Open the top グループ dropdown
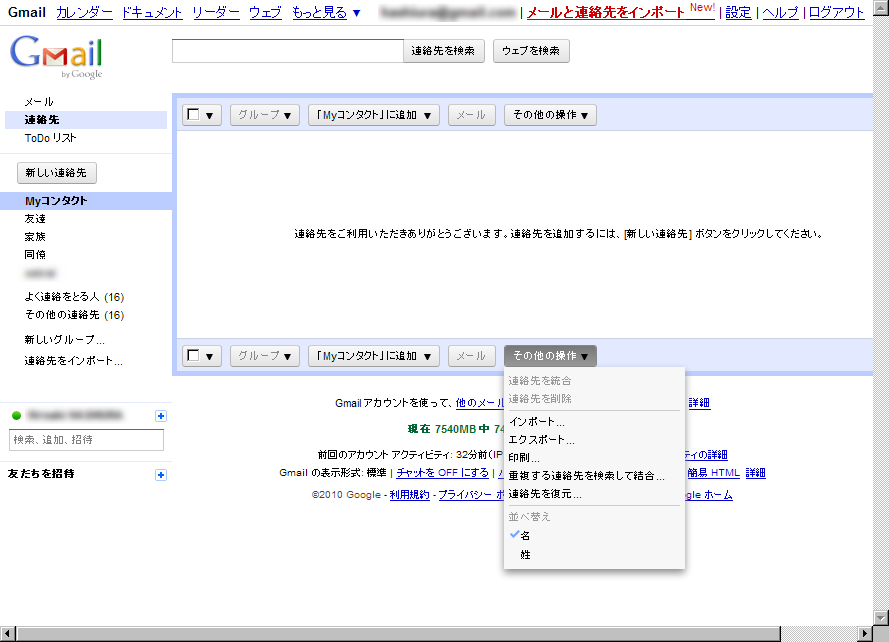The width and height of the screenshot is (889, 642). 265,115
